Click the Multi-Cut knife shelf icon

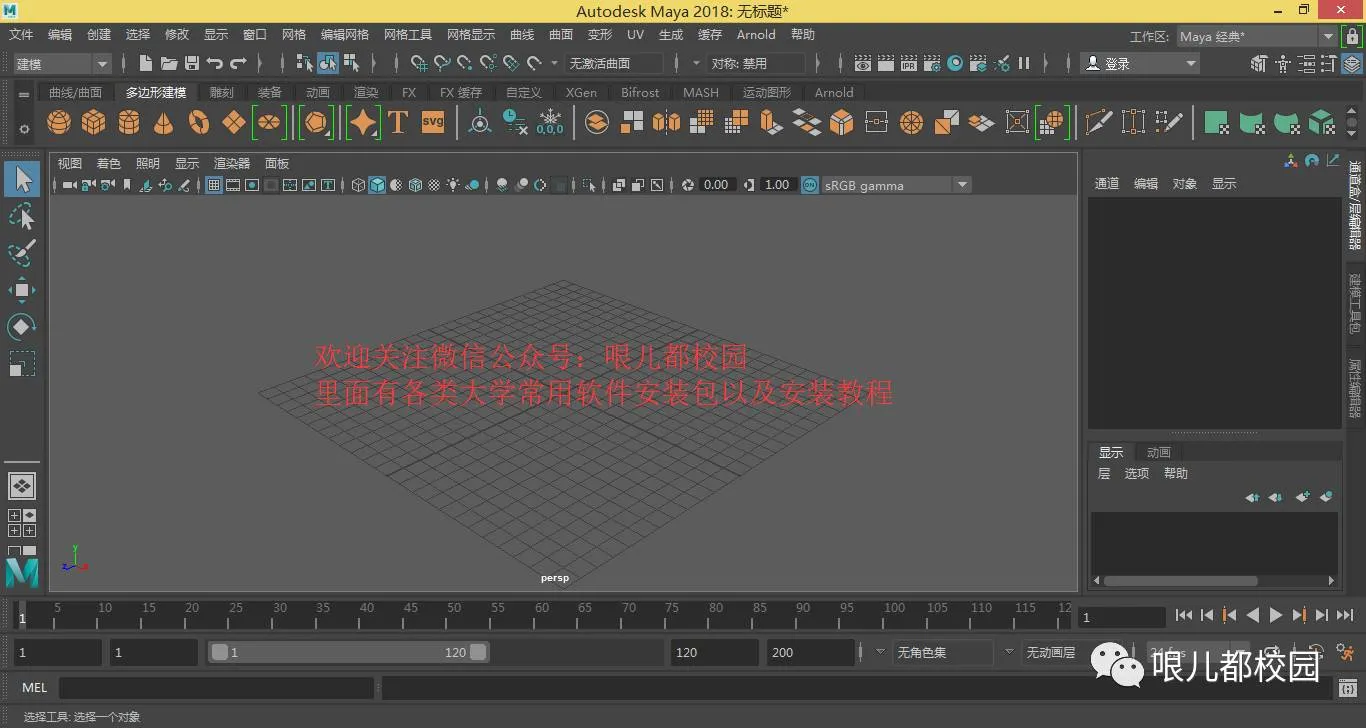point(1099,123)
